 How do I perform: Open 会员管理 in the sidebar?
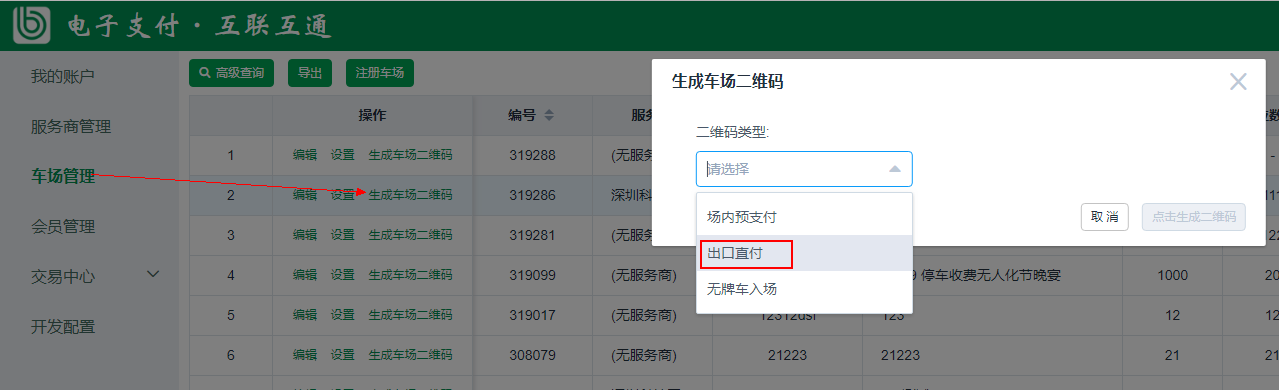(x=62, y=226)
